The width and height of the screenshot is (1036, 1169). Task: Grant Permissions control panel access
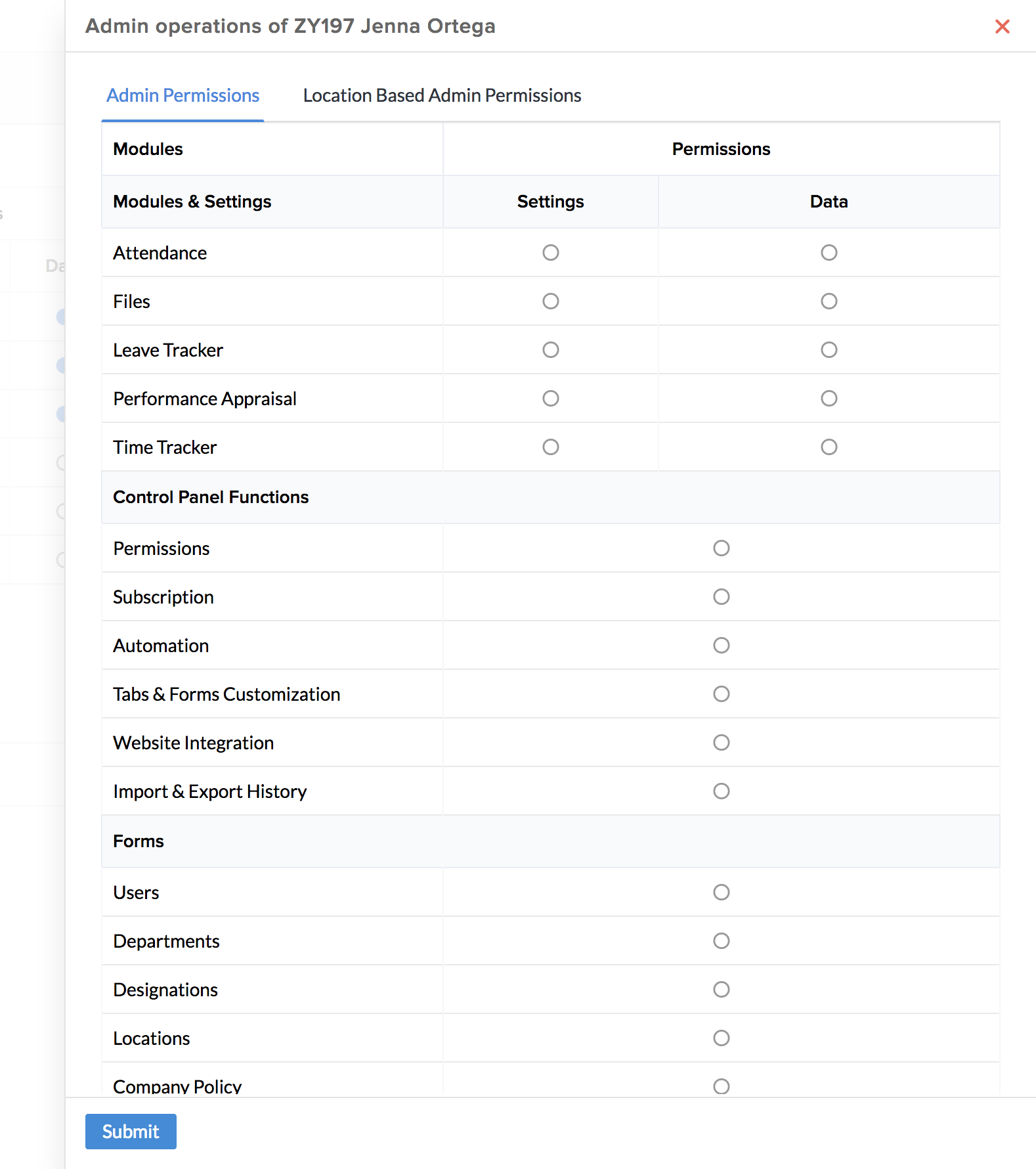tap(722, 548)
